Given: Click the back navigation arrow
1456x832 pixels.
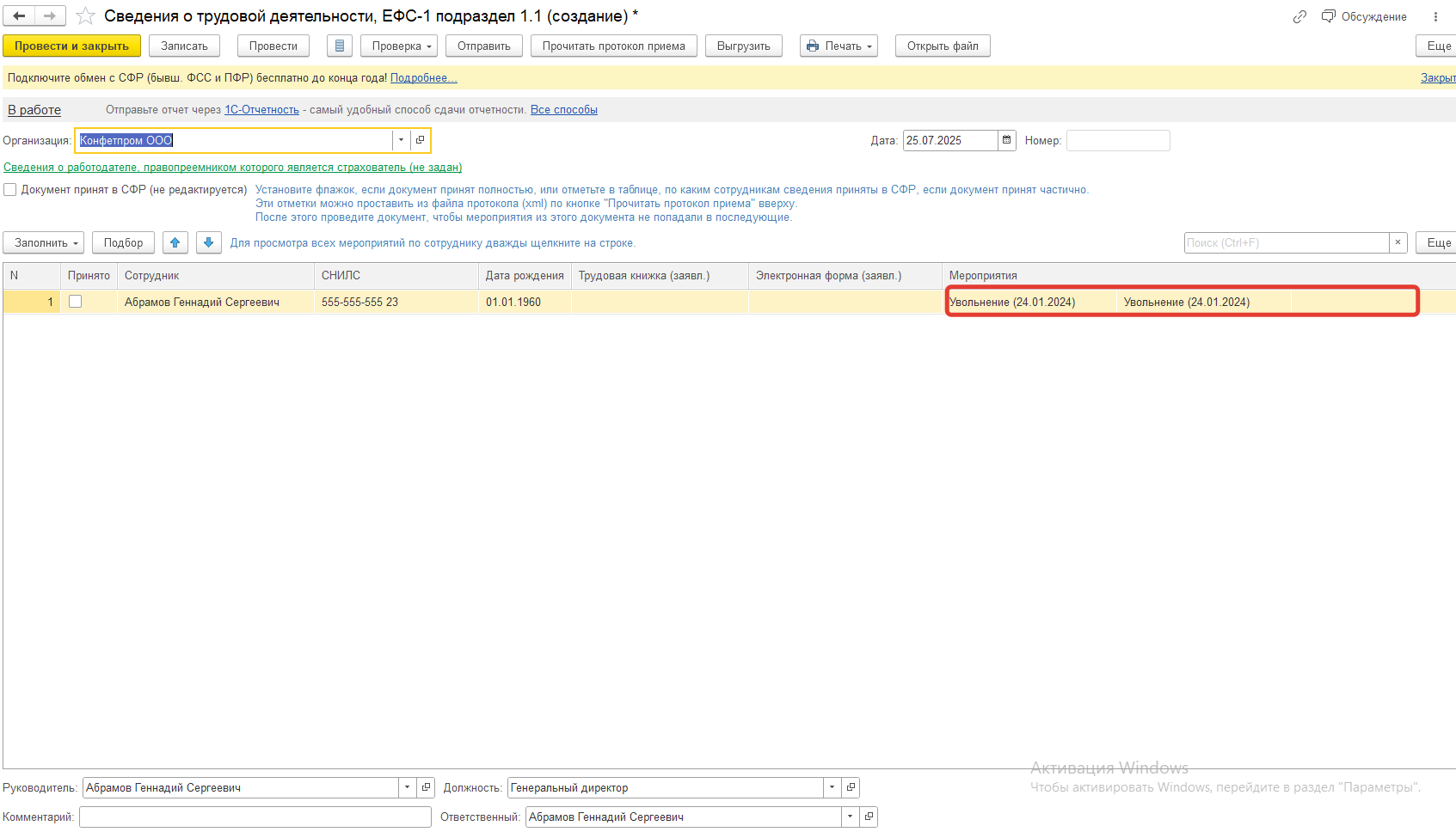Looking at the screenshot, I should (x=19, y=15).
